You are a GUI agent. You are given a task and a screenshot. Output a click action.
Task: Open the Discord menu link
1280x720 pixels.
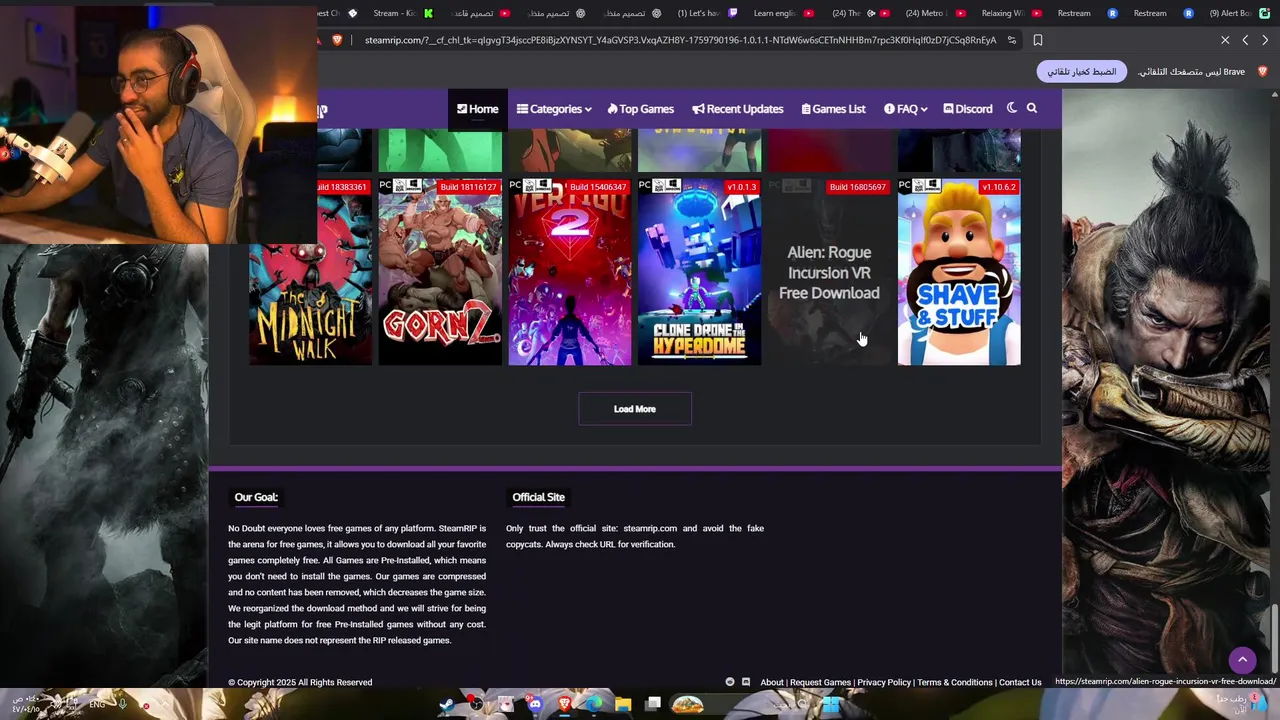(968, 109)
